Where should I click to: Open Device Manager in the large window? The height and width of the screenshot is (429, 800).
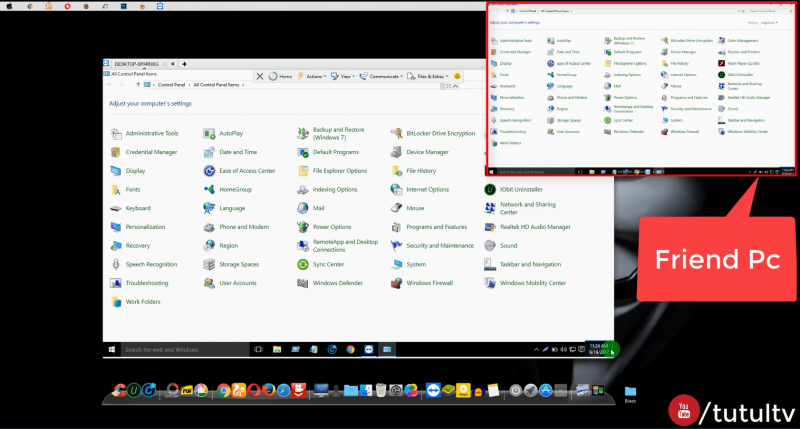point(427,152)
